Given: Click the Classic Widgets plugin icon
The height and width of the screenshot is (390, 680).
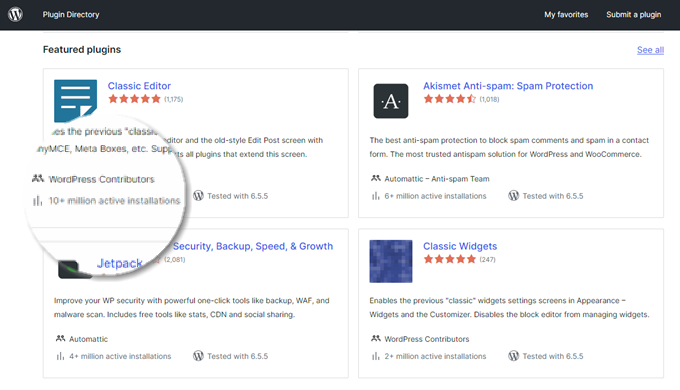Looking at the screenshot, I should coord(391,261).
